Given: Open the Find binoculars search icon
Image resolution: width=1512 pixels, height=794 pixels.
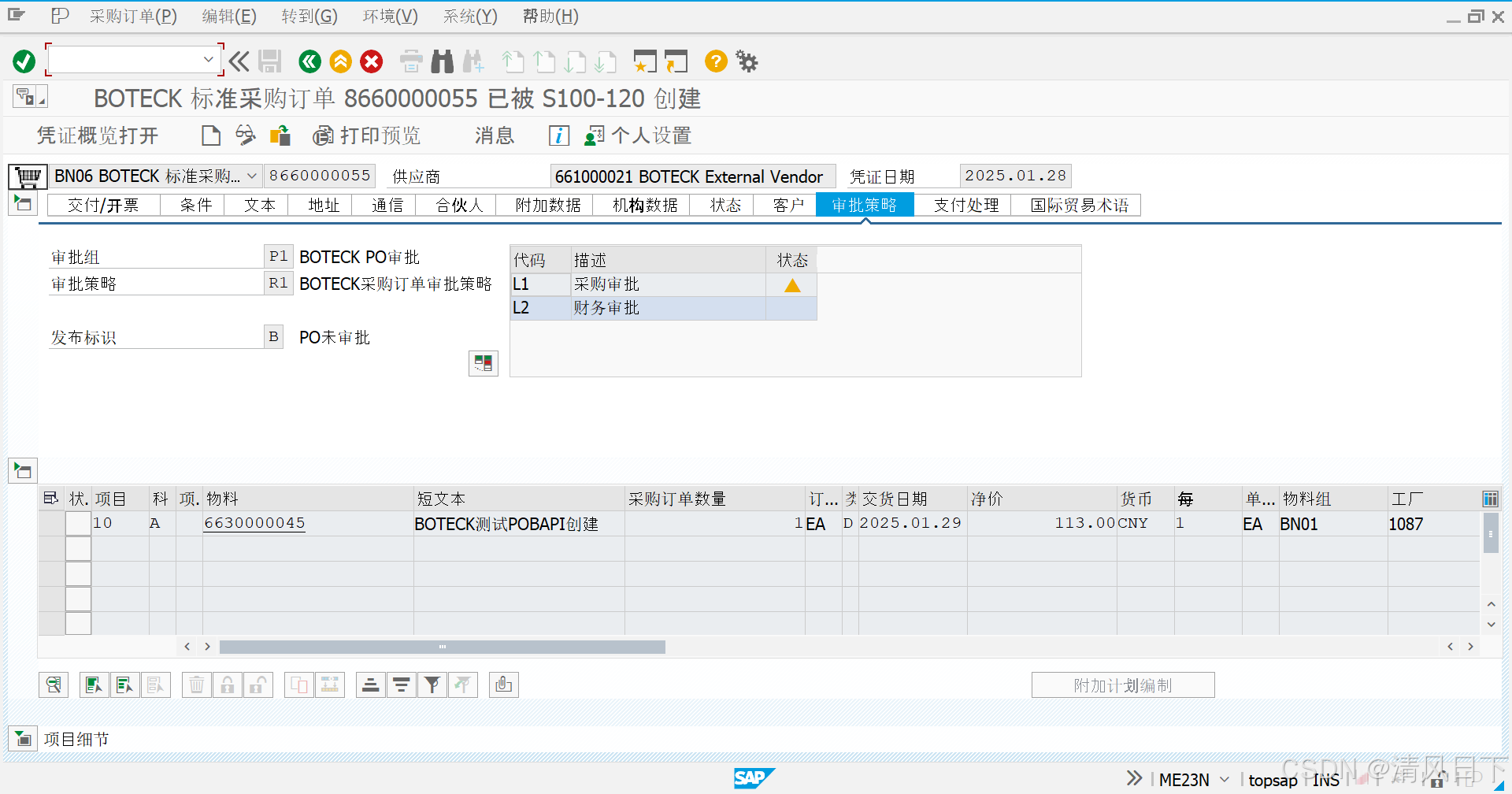Looking at the screenshot, I should pyautogui.click(x=442, y=61).
